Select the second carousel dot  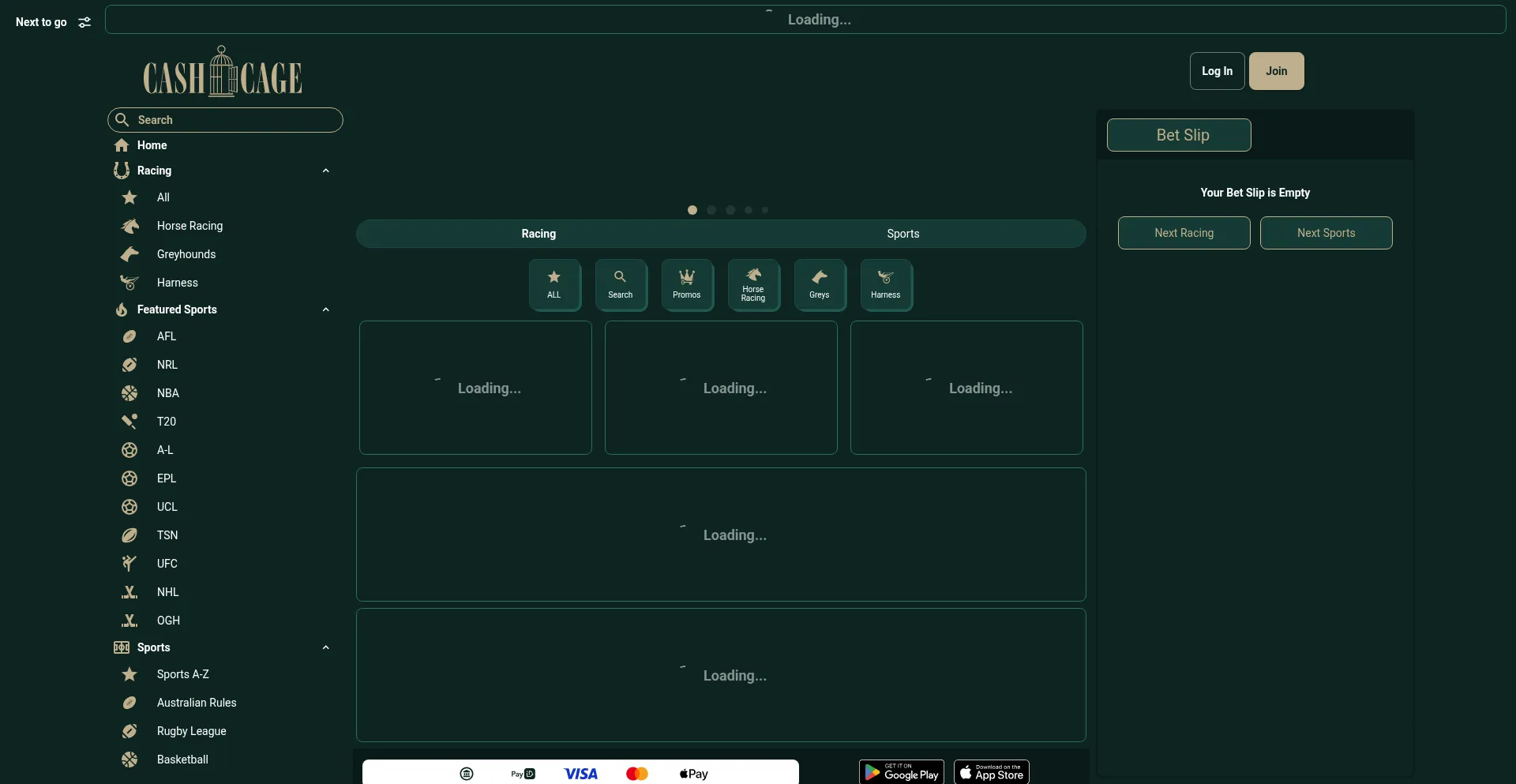coord(711,210)
